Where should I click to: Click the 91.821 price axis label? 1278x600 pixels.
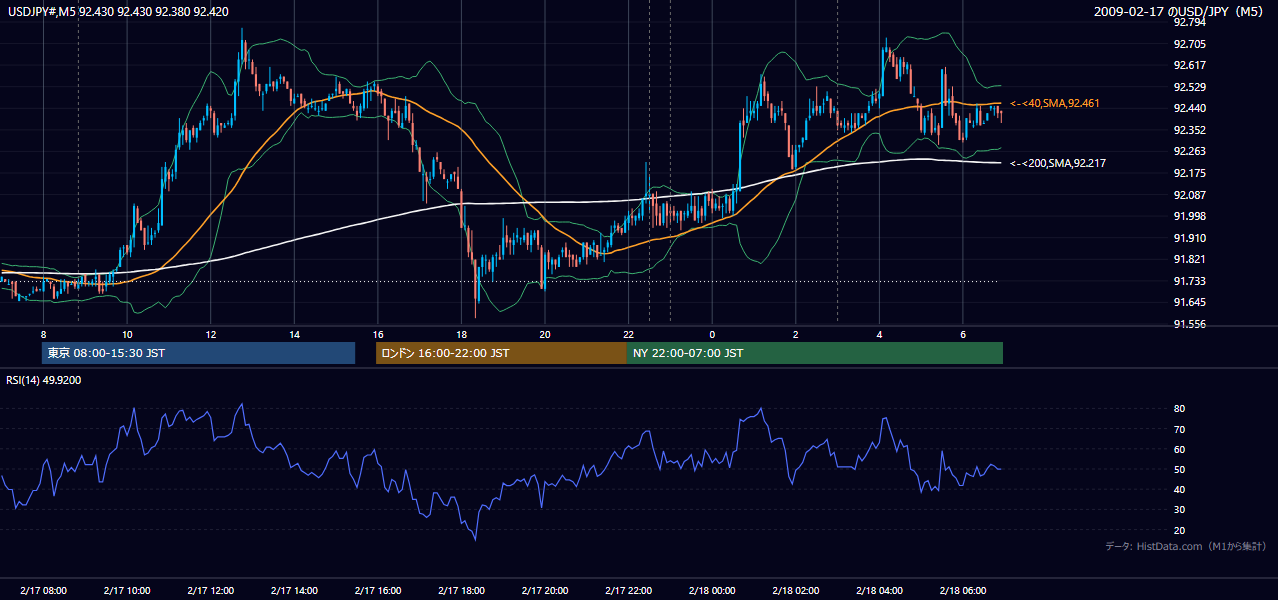pos(1190,259)
